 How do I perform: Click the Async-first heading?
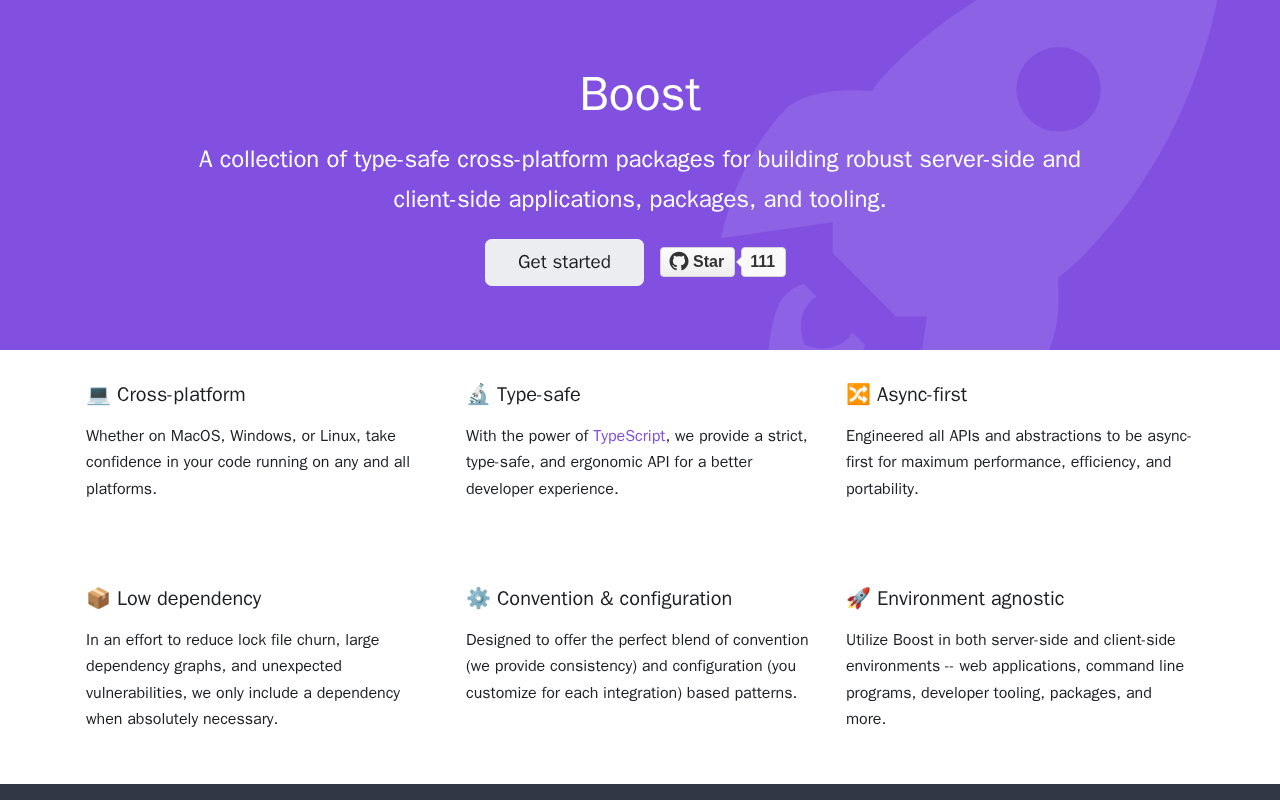[922, 395]
